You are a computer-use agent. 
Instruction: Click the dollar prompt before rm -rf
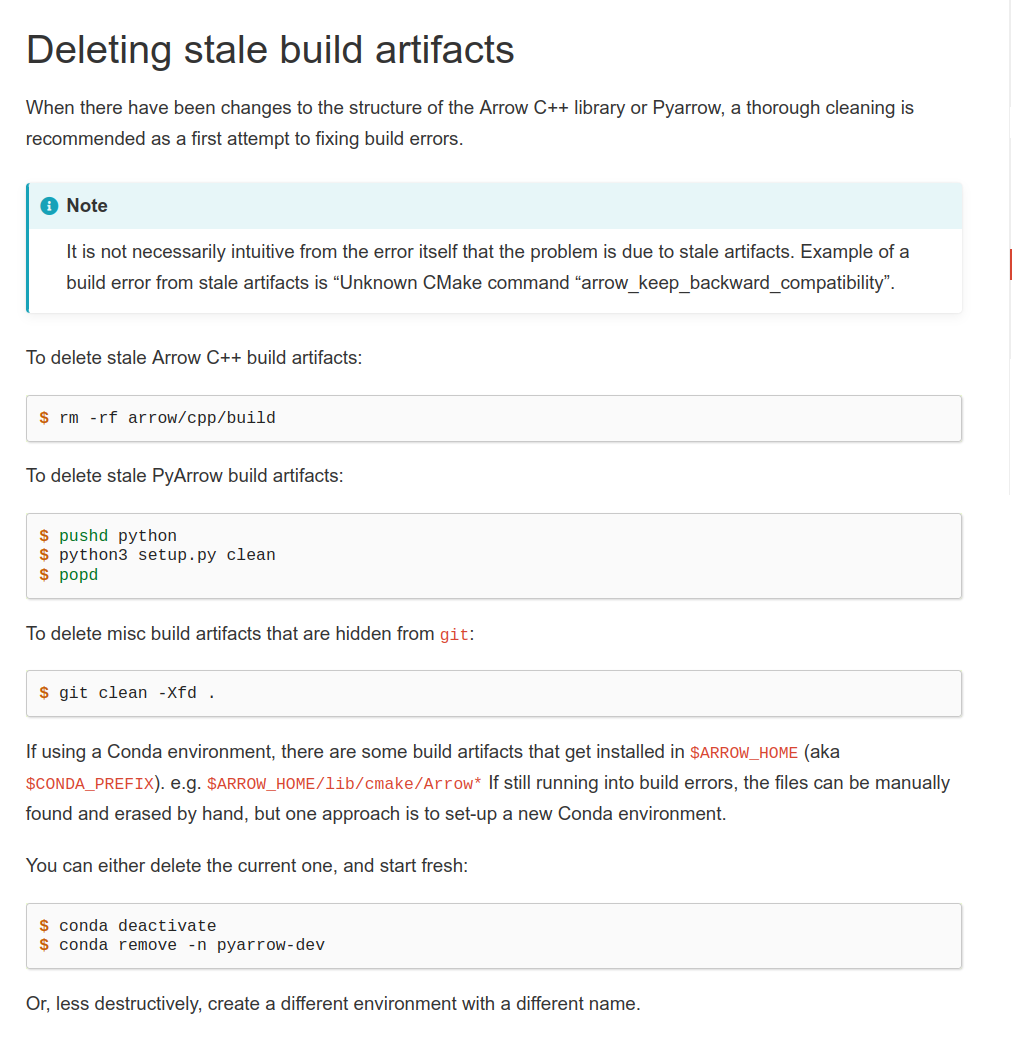[x=44, y=418]
